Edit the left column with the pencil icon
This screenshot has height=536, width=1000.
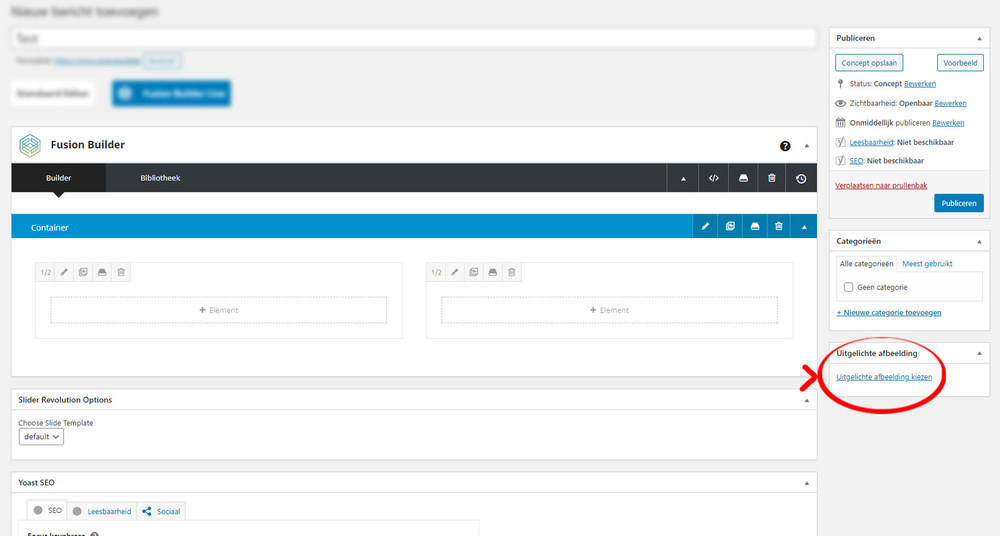coord(64,272)
